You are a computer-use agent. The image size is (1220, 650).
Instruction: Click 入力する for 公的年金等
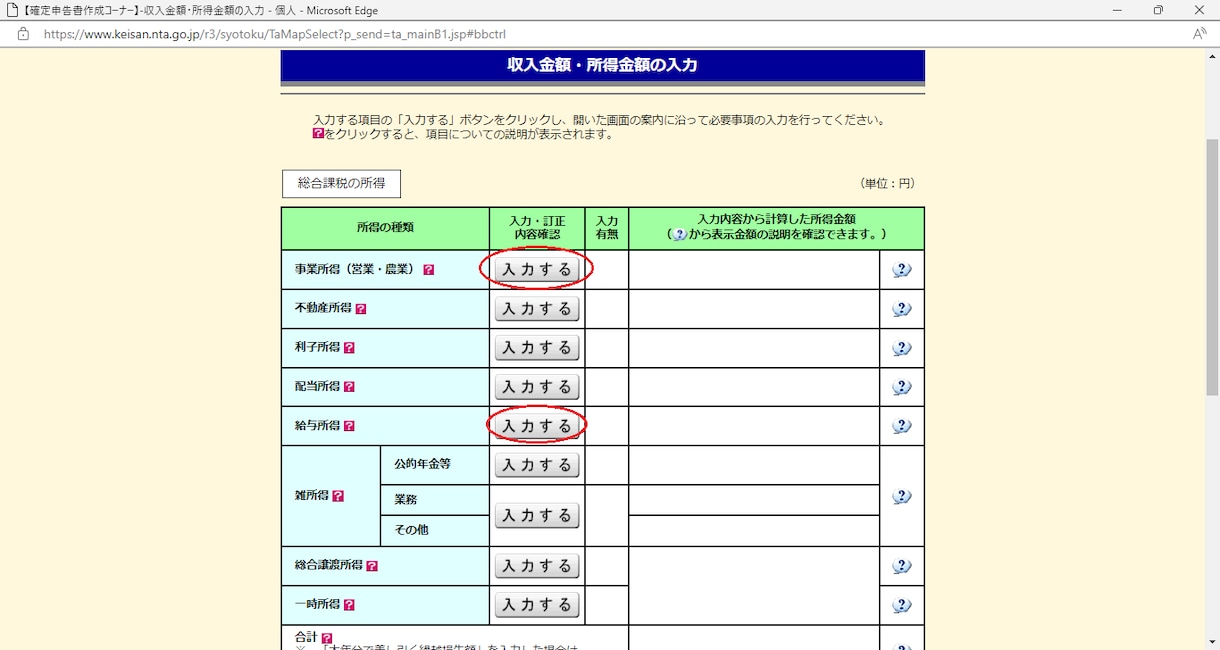click(x=537, y=465)
